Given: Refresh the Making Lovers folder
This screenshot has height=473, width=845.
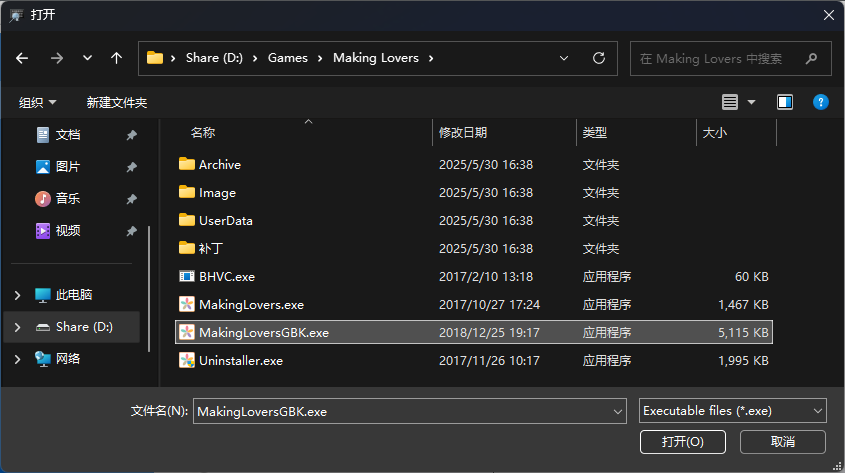Looking at the screenshot, I should [x=599, y=58].
